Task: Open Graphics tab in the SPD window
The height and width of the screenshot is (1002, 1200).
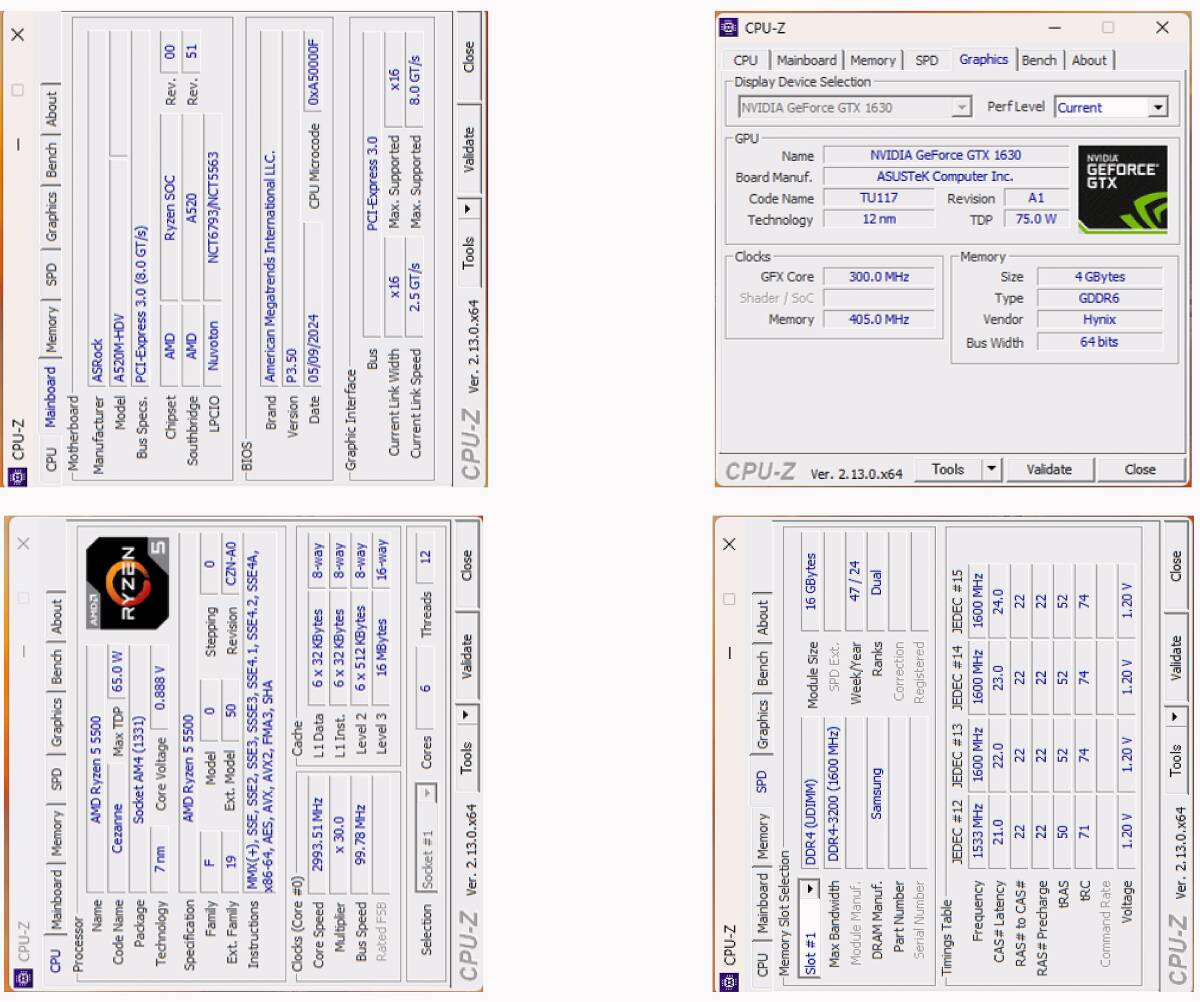Action: coord(762,724)
